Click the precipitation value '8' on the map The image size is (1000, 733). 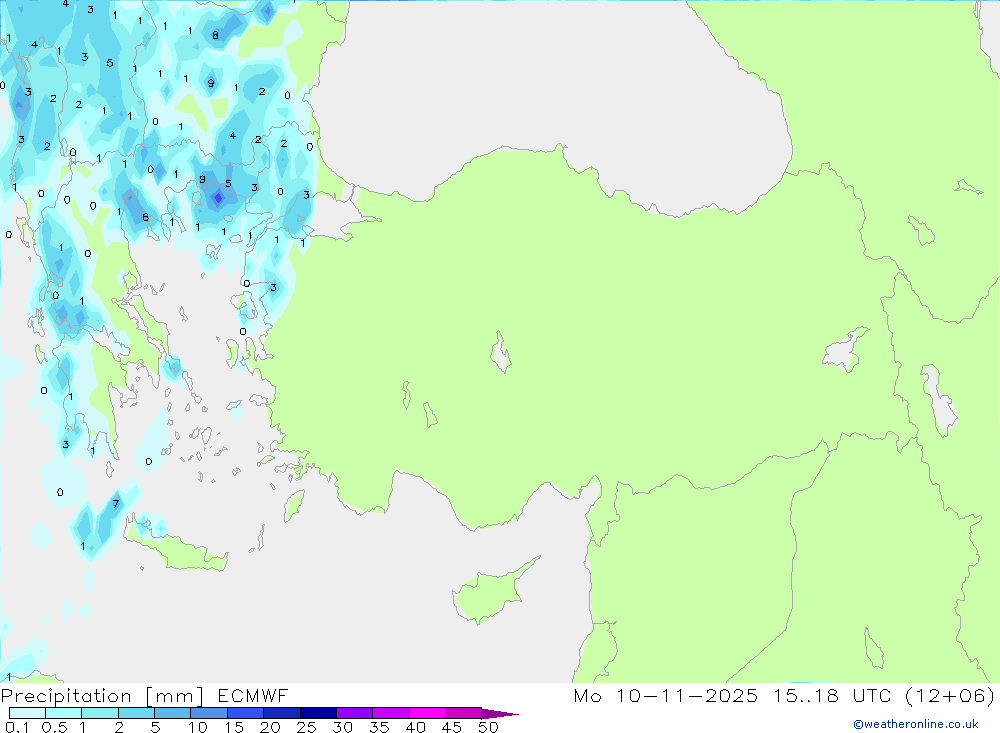[x=216, y=36]
